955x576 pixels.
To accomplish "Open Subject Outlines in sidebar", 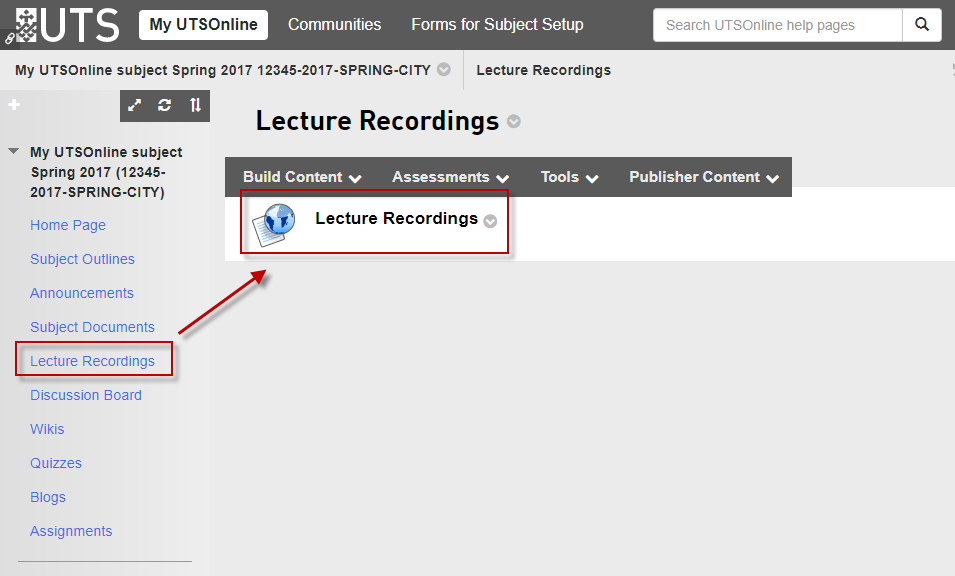I will (x=82, y=259).
